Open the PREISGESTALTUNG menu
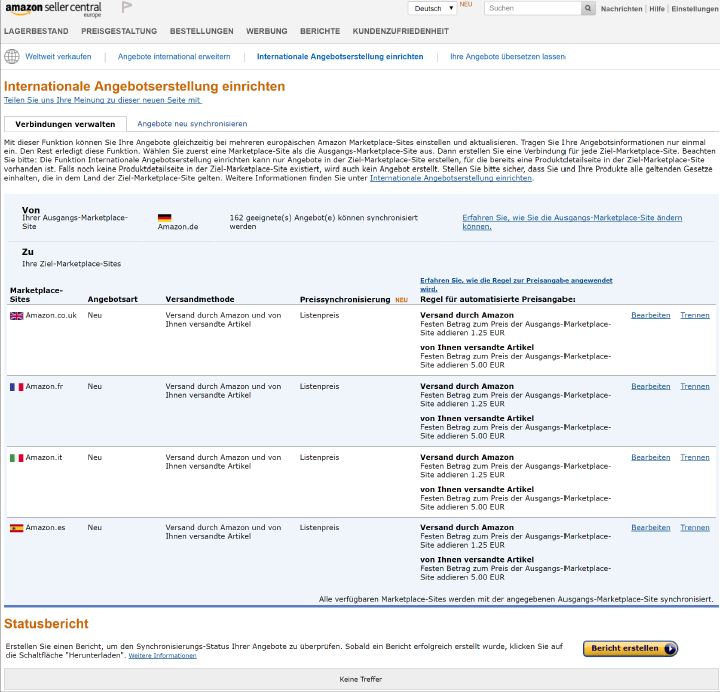 (119, 31)
